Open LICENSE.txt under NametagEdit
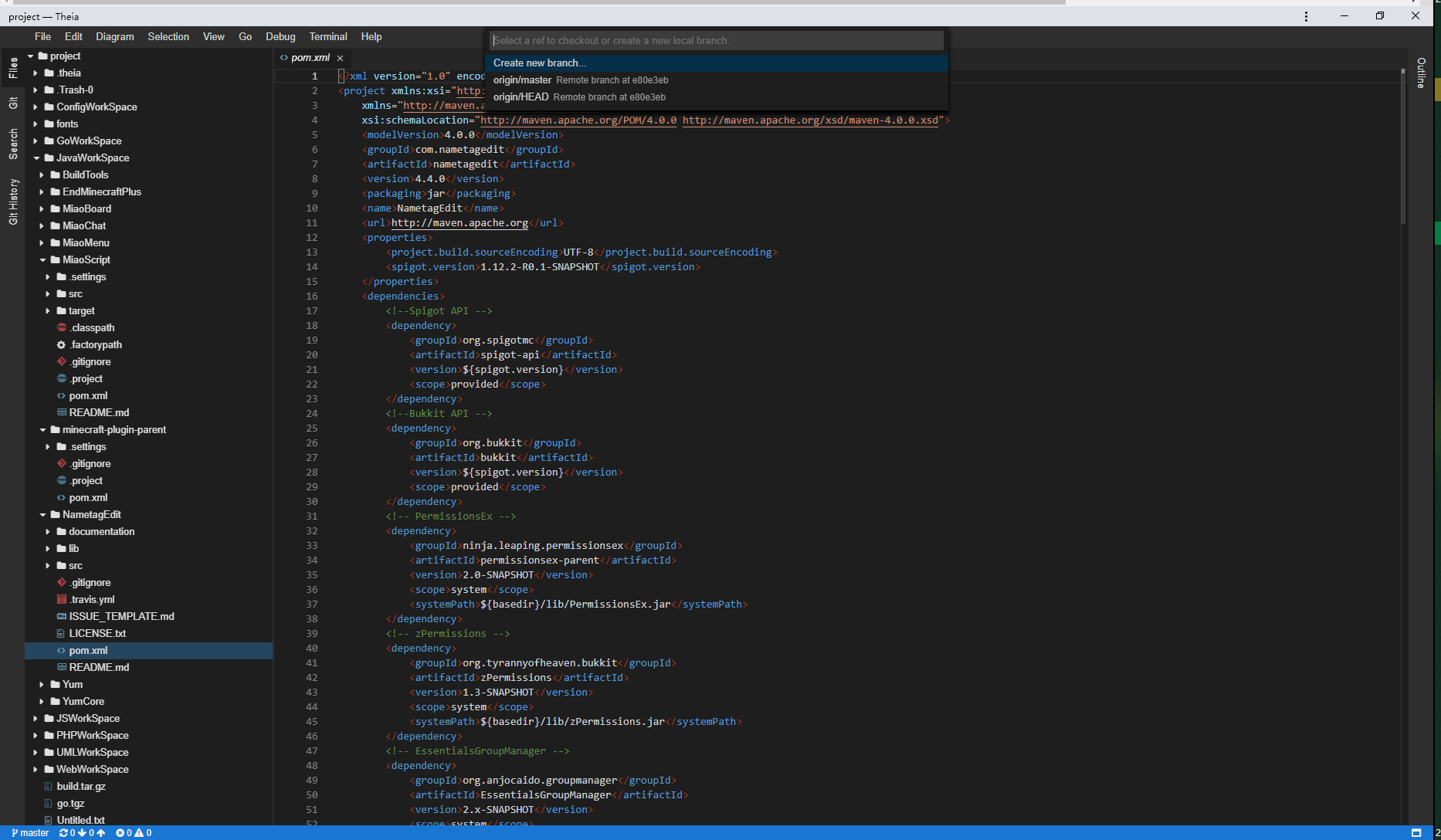Screen dimensions: 1441x840 [x=99, y=633]
